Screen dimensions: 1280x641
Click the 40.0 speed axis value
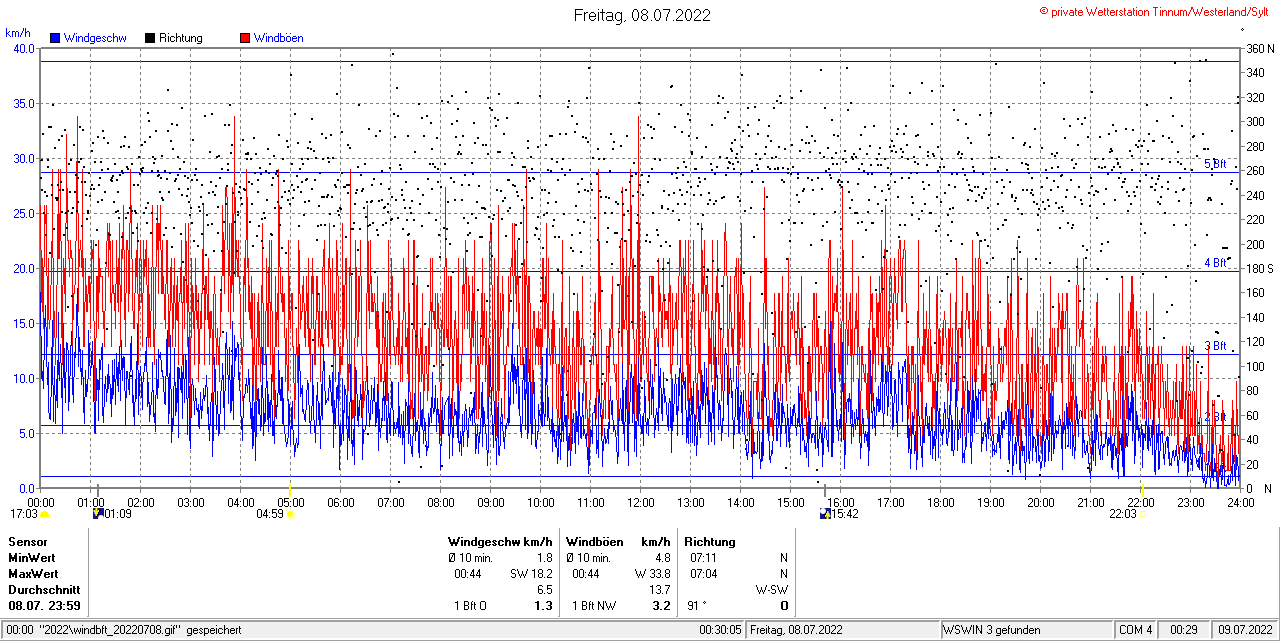click(23, 49)
